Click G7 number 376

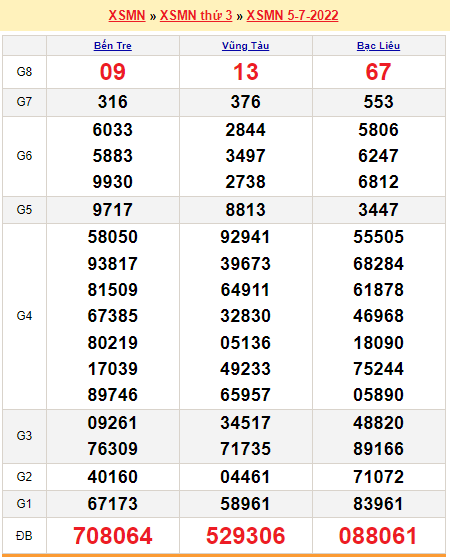click(x=245, y=102)
